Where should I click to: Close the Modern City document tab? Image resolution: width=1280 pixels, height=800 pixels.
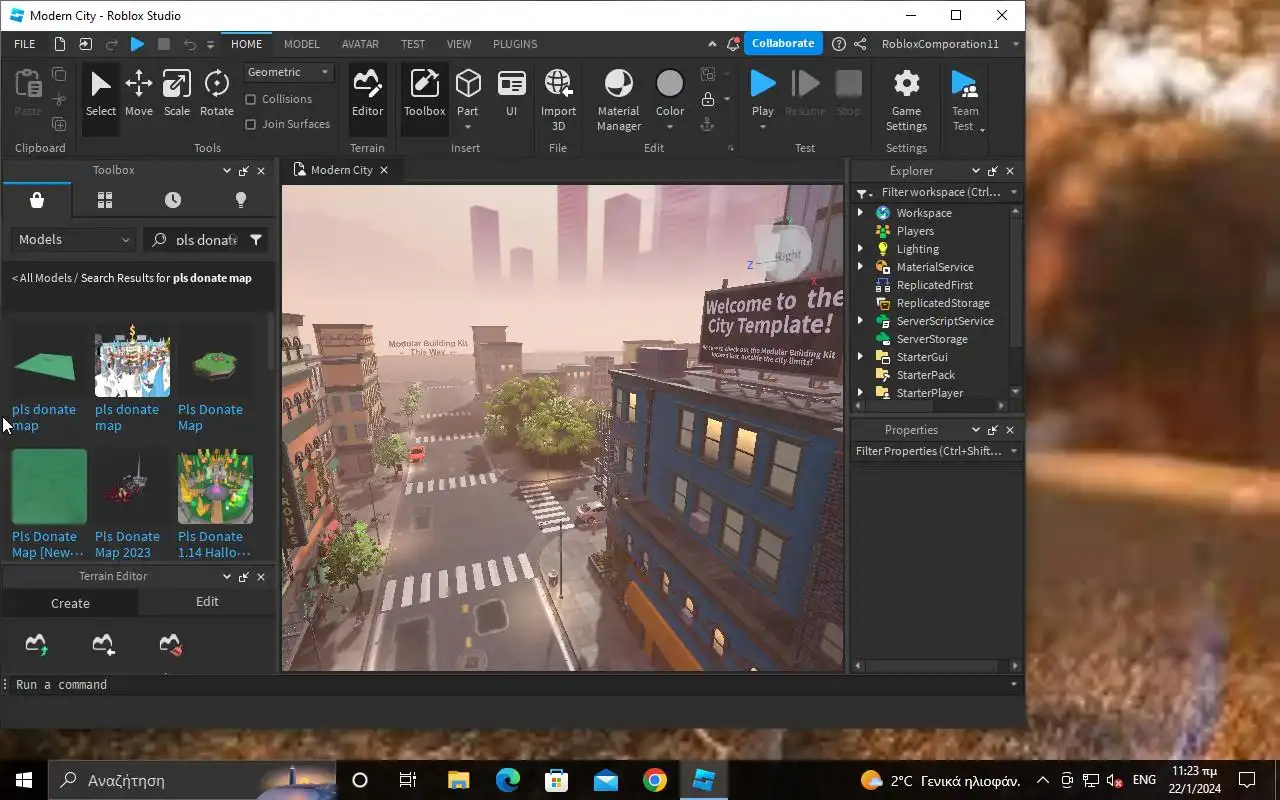click(x=383, y=170)
